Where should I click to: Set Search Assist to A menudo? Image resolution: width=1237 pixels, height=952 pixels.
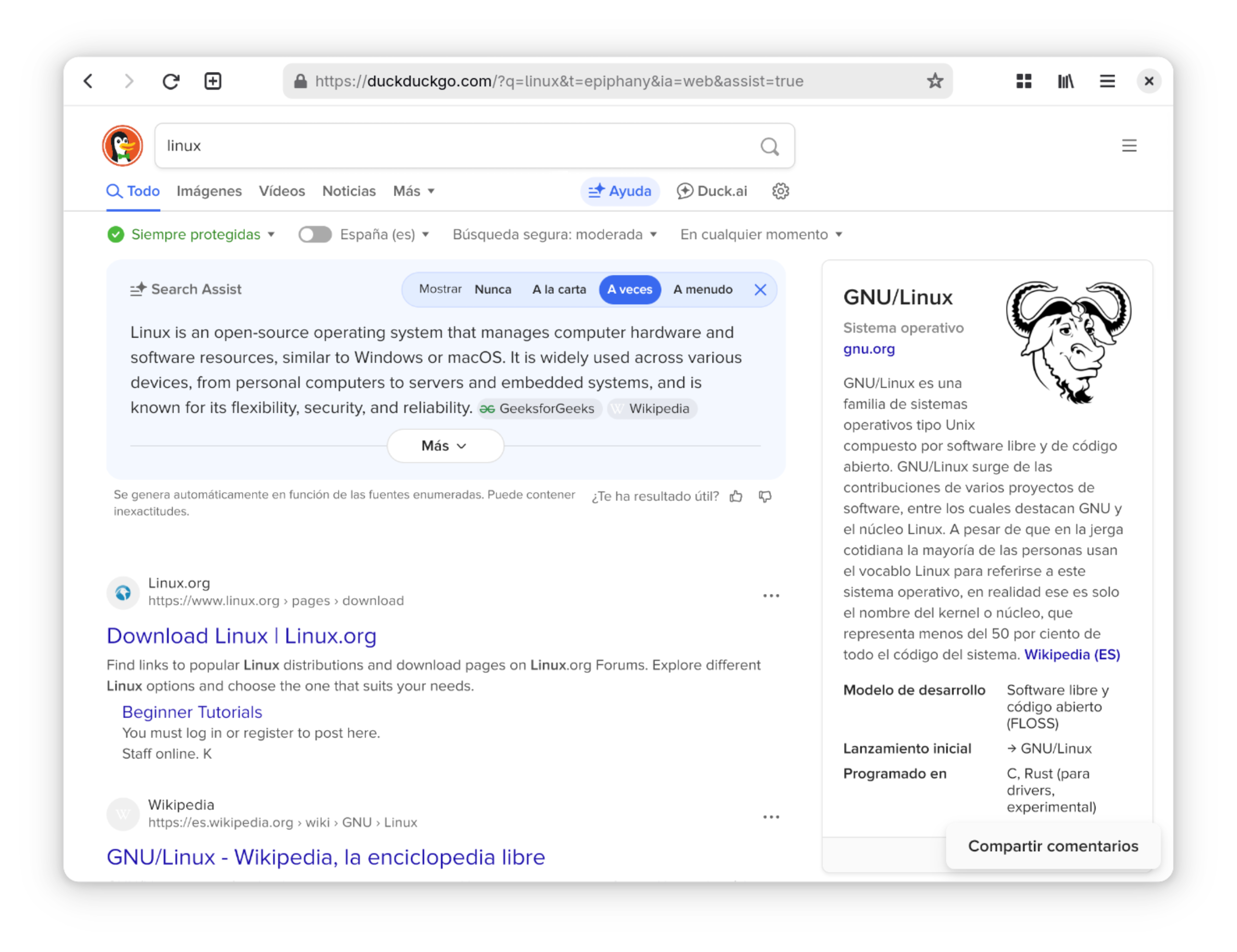click(x=703, y=290)
